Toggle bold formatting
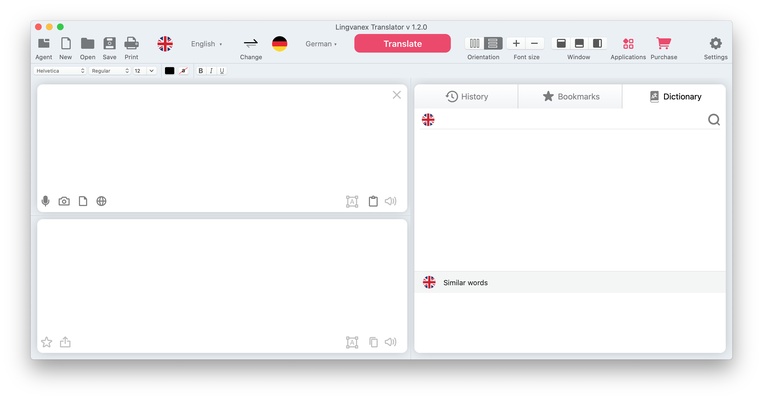The width and height of the screenshot is (763, 400). [200, 71]
